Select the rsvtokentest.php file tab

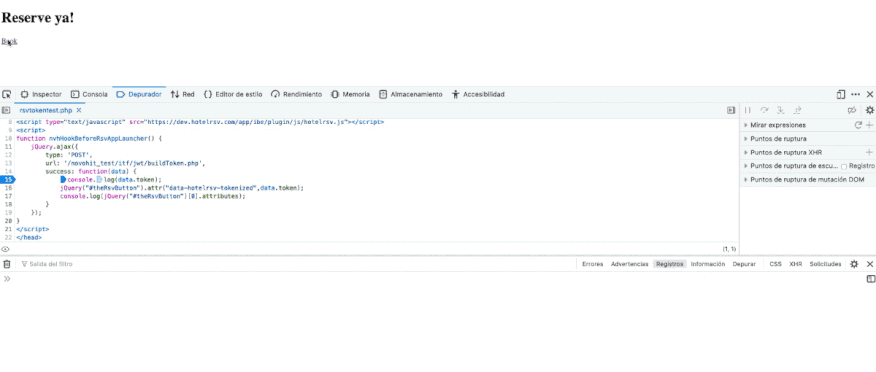[x=46, y=111]
